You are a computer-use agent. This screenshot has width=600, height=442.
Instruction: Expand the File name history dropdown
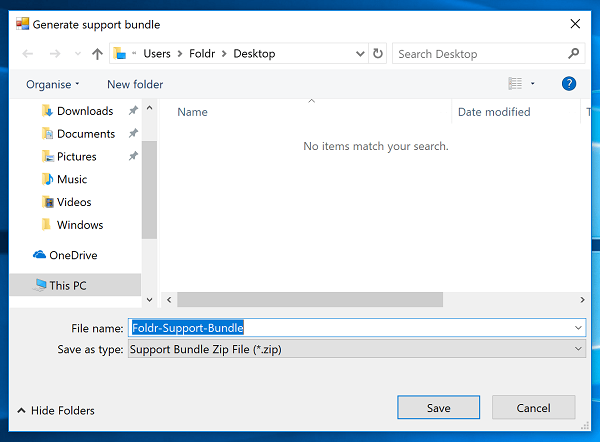tap(578, 328)
